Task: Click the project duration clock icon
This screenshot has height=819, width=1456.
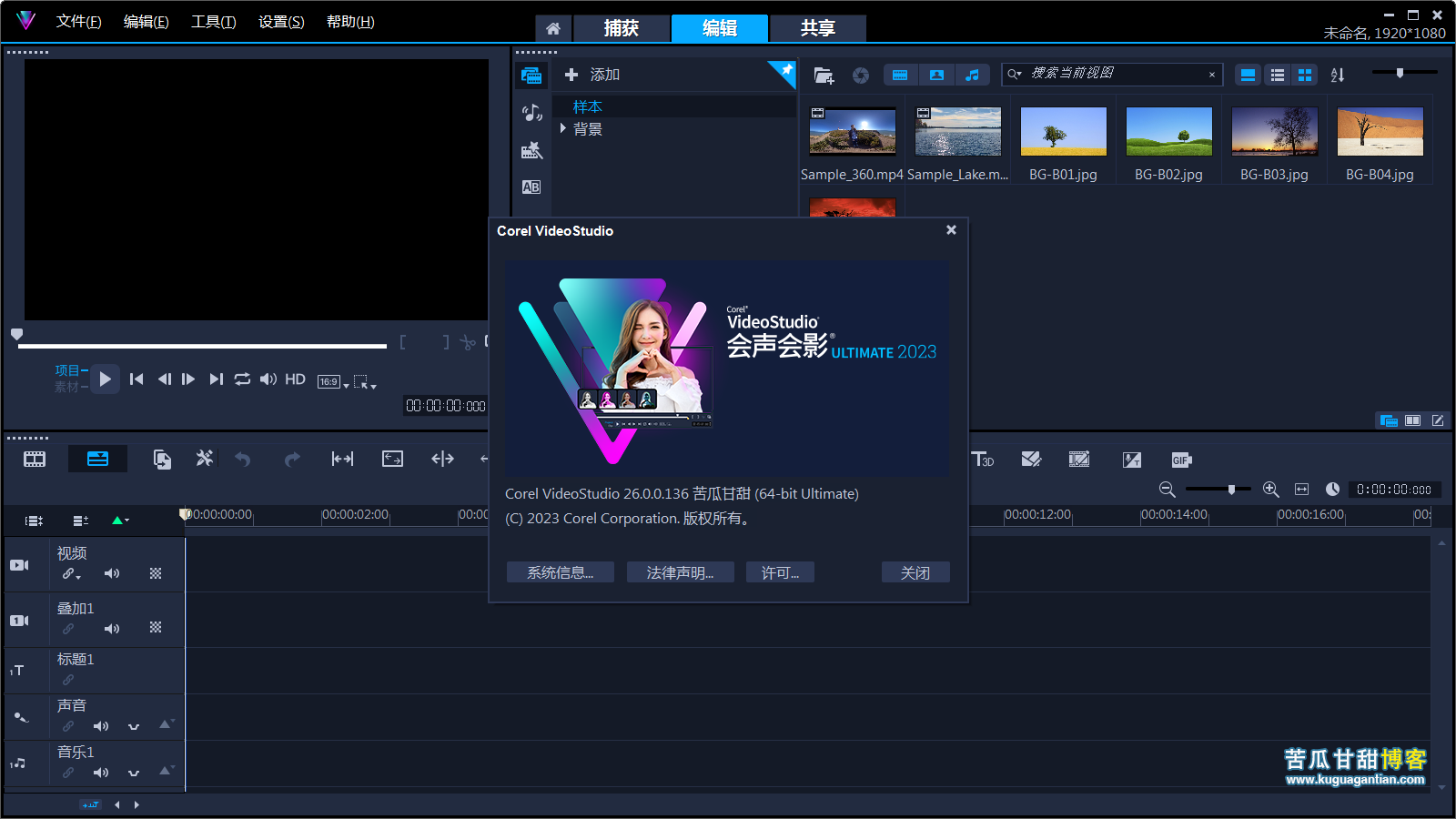Action: click(1332, 490)
